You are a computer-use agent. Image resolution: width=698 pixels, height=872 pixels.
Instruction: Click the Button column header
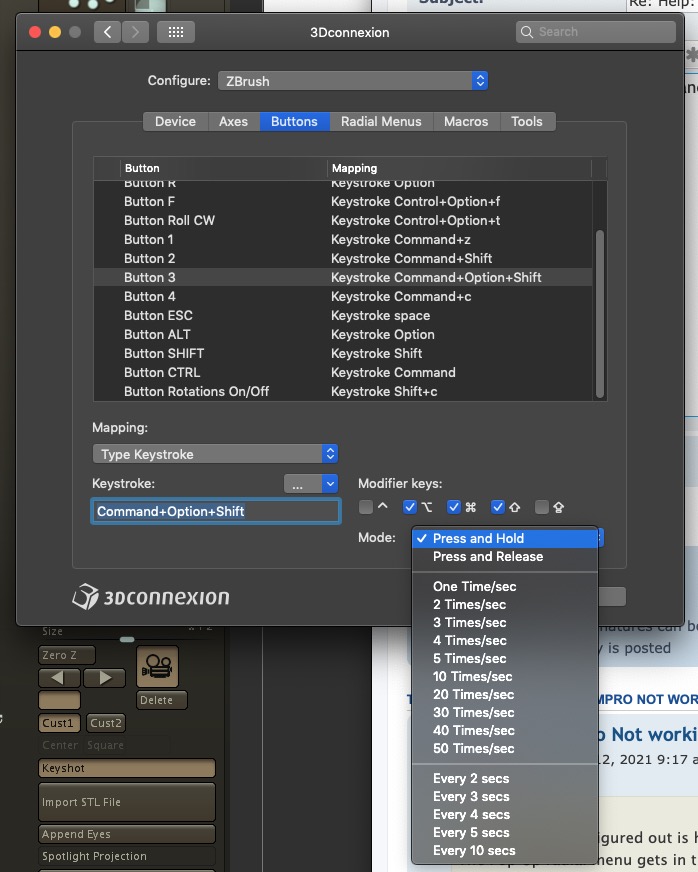pos(224,168)
